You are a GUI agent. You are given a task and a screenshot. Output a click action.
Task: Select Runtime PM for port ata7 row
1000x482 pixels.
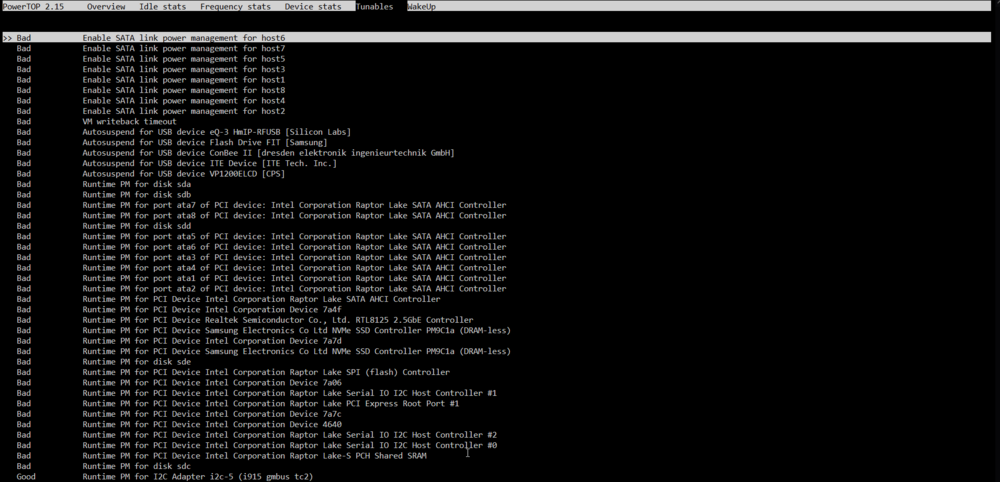261,205
